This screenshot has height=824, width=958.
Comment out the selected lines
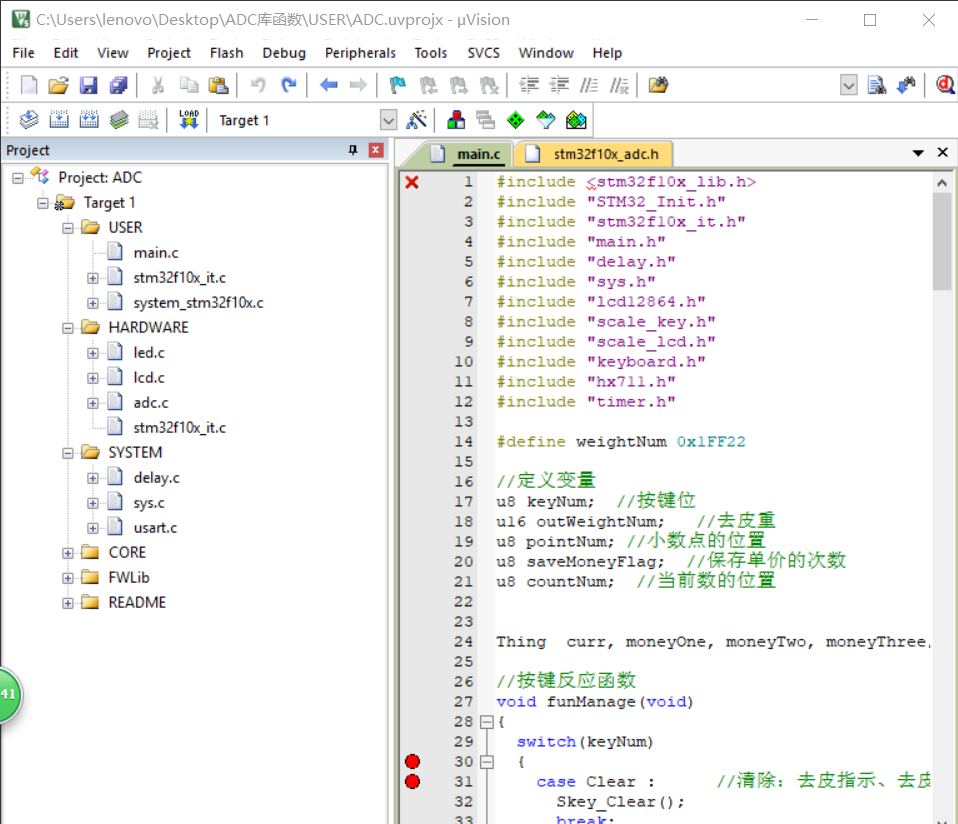coord(589,85)
